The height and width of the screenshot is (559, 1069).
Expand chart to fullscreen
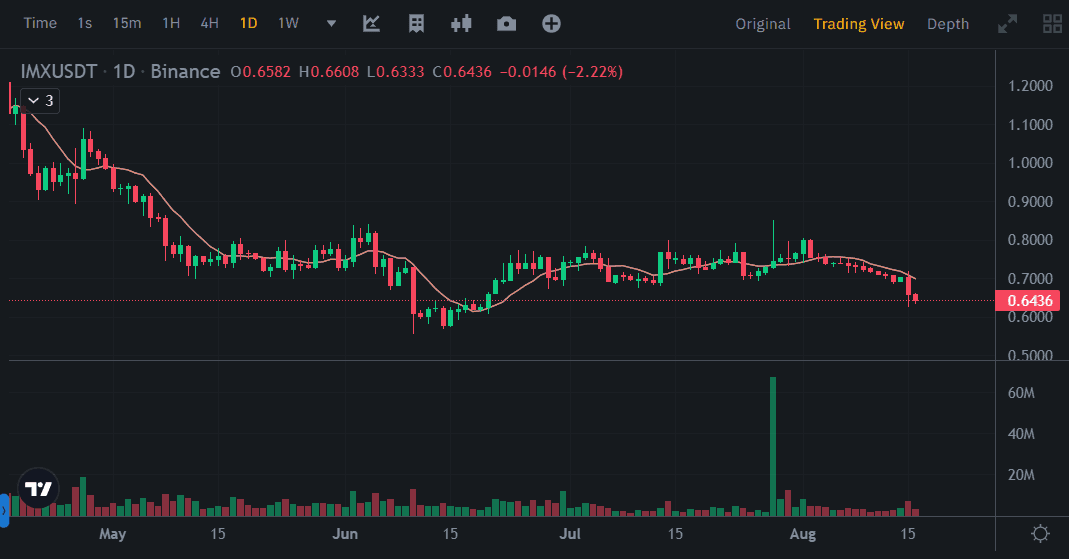(1007, 24)
